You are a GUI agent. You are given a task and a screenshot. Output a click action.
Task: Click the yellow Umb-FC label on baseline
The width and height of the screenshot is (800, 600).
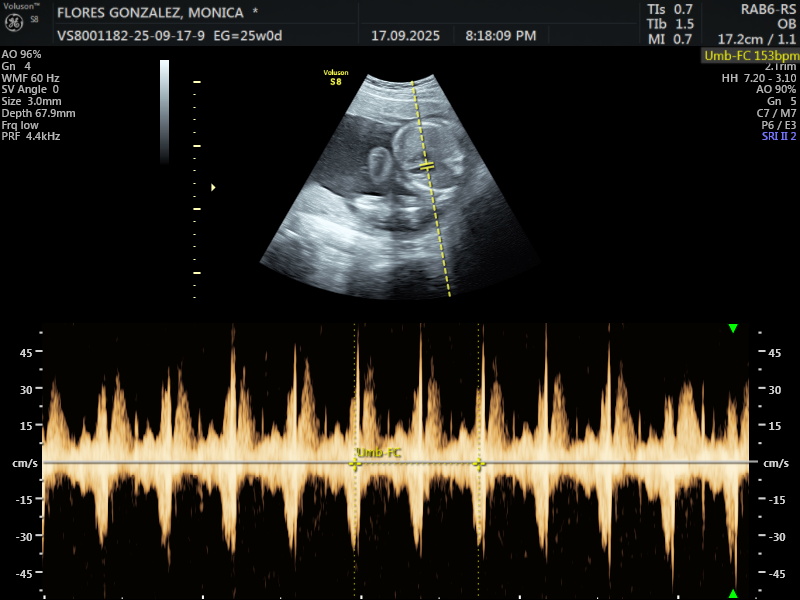[380, 454]
